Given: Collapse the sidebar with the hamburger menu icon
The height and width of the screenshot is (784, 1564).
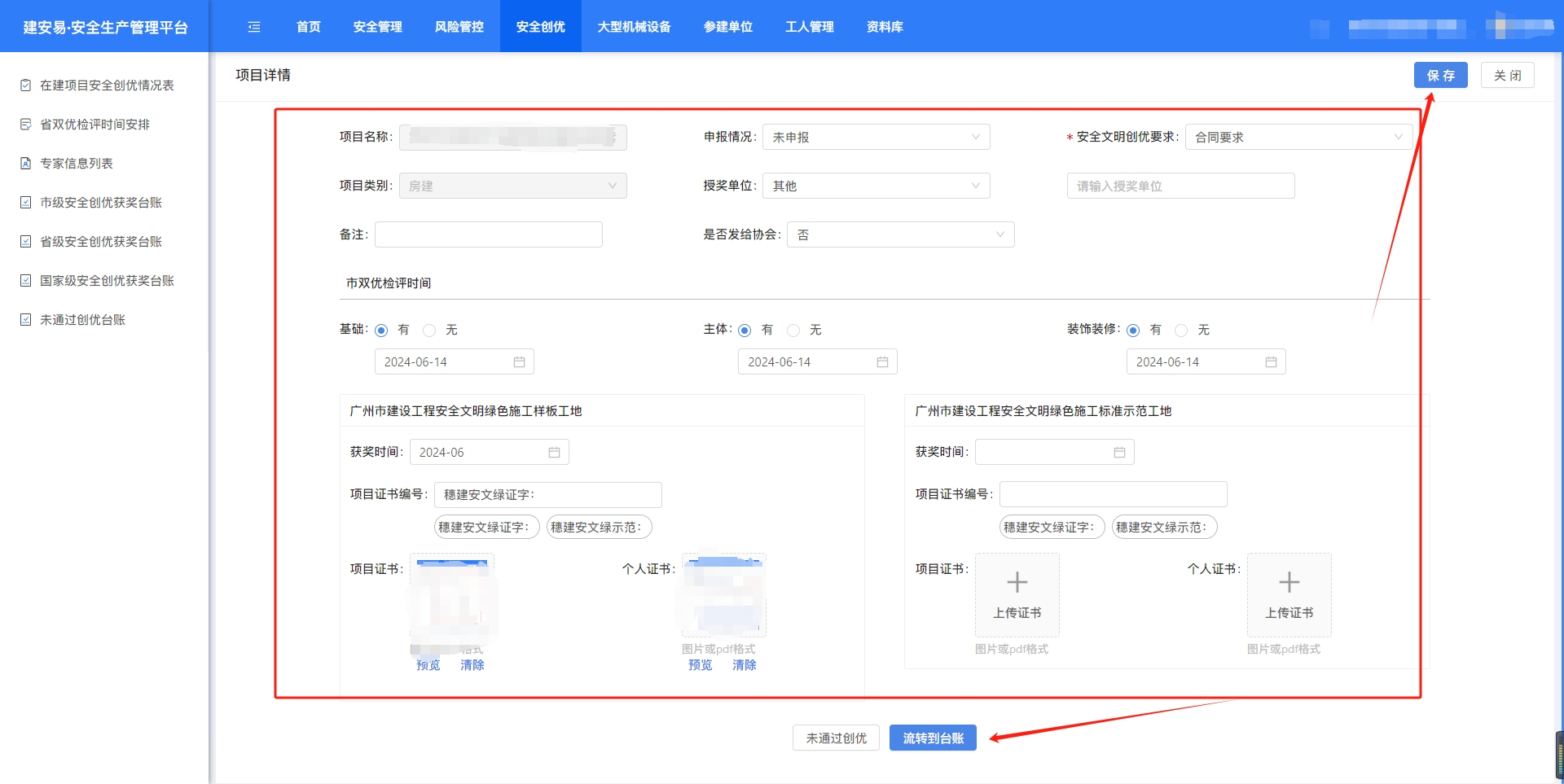Looking at the screenshot, I should (x=254, y=27).
